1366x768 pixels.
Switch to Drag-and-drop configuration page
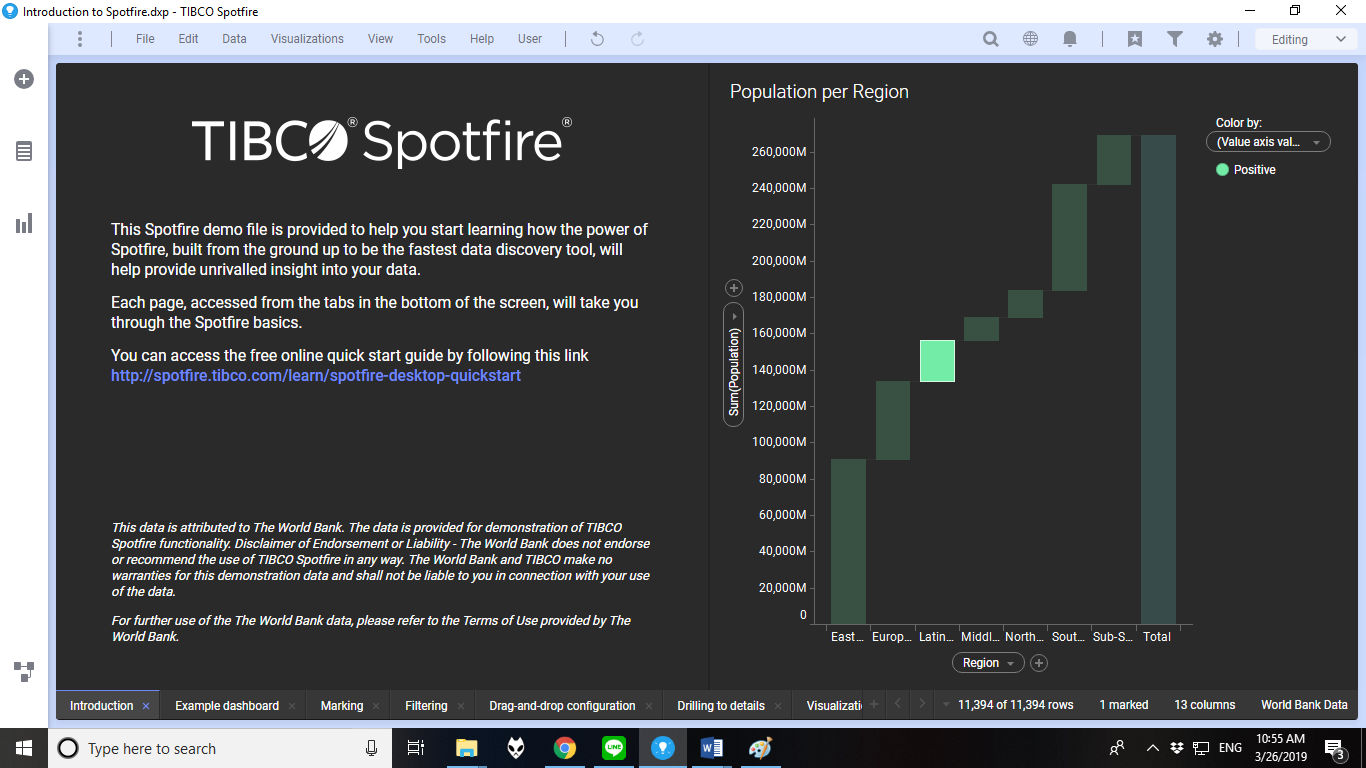coord(562,706)
